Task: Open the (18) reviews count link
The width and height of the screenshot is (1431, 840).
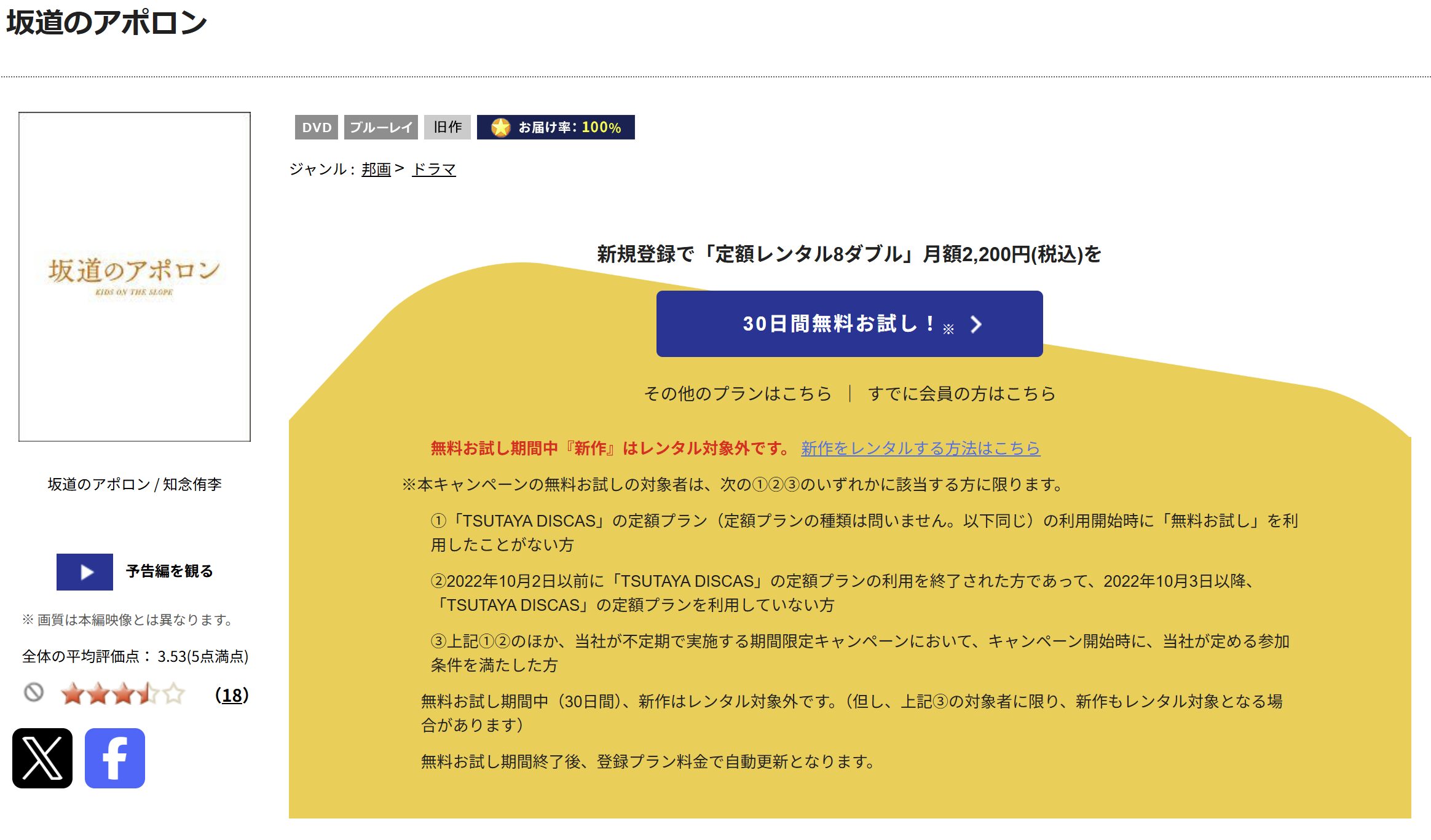Action: point(232,695)
